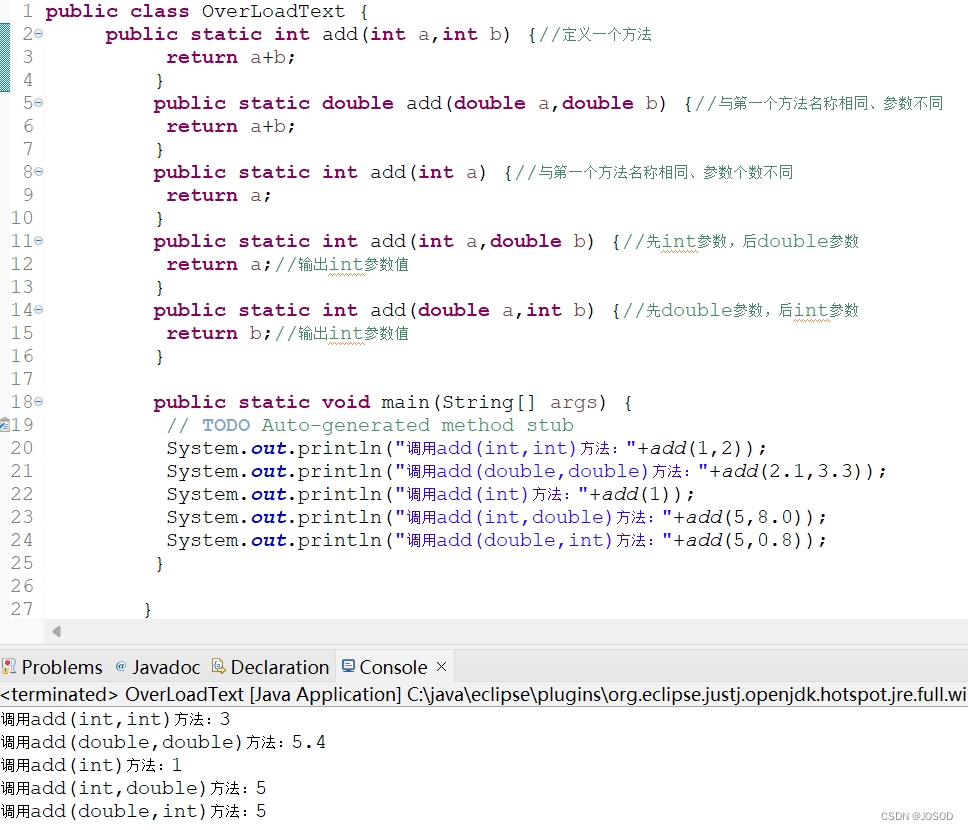
Task: Click line number 27 in the gutter
Action: pyautogui.click(x=22, y=609)
